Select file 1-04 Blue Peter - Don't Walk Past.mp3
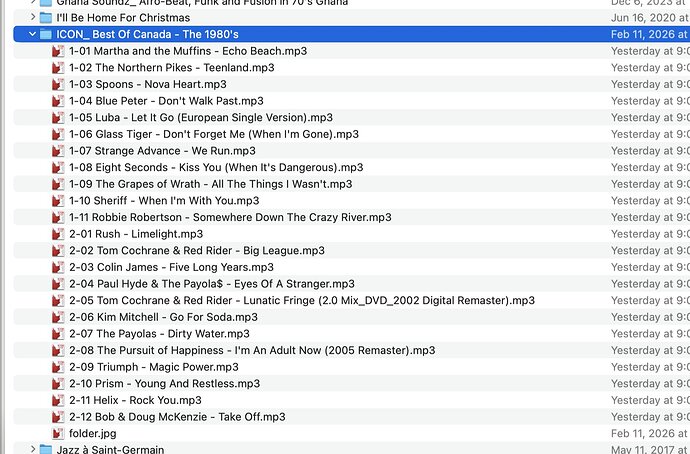The image size is (690, 454). pyautogui.click(x=166, y=101)
